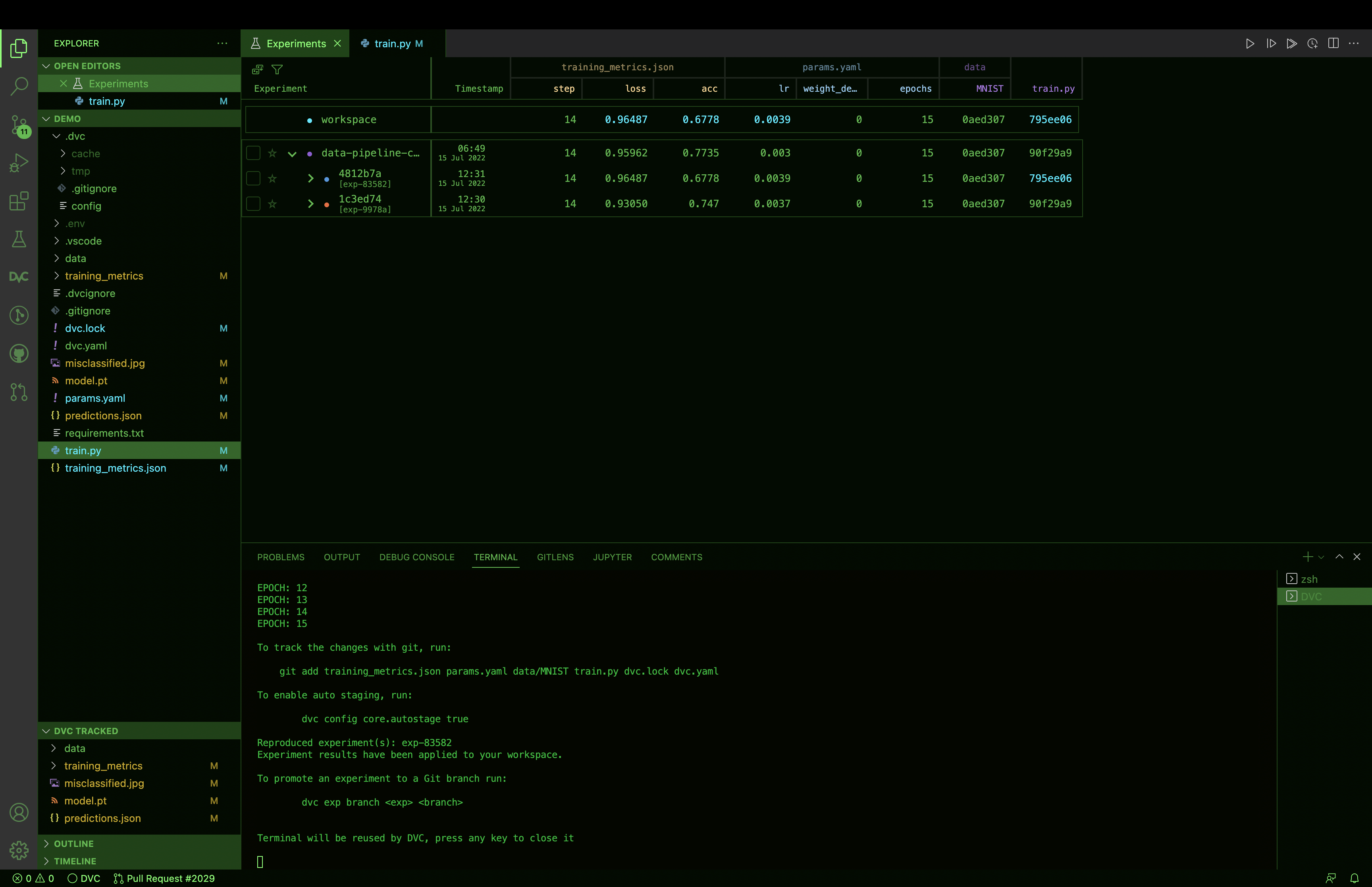Check the 4812b7a experiment row checkbox

click(x=253, y=179)
